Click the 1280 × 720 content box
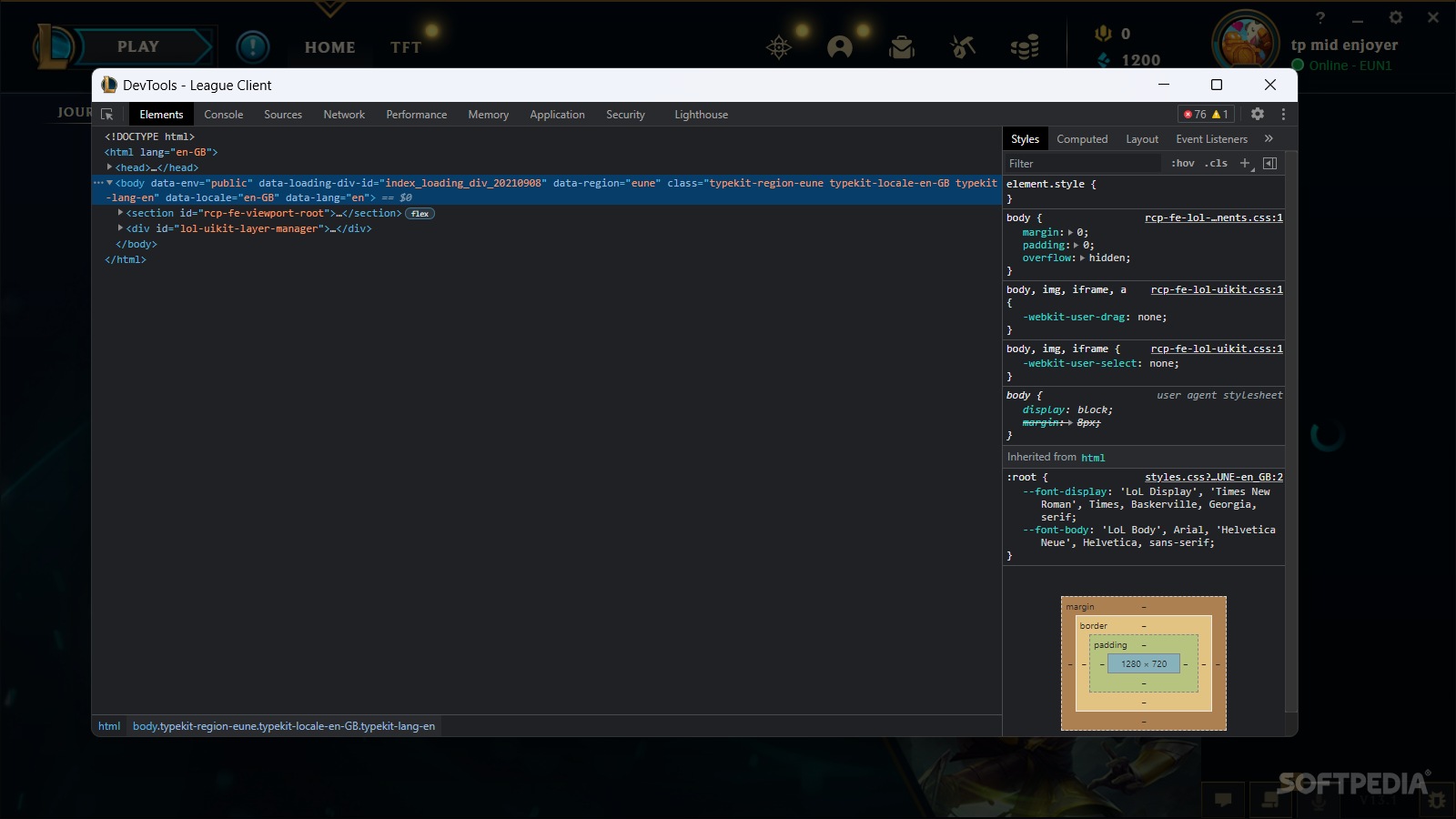1456x819 pixels. coord(1144,664)
